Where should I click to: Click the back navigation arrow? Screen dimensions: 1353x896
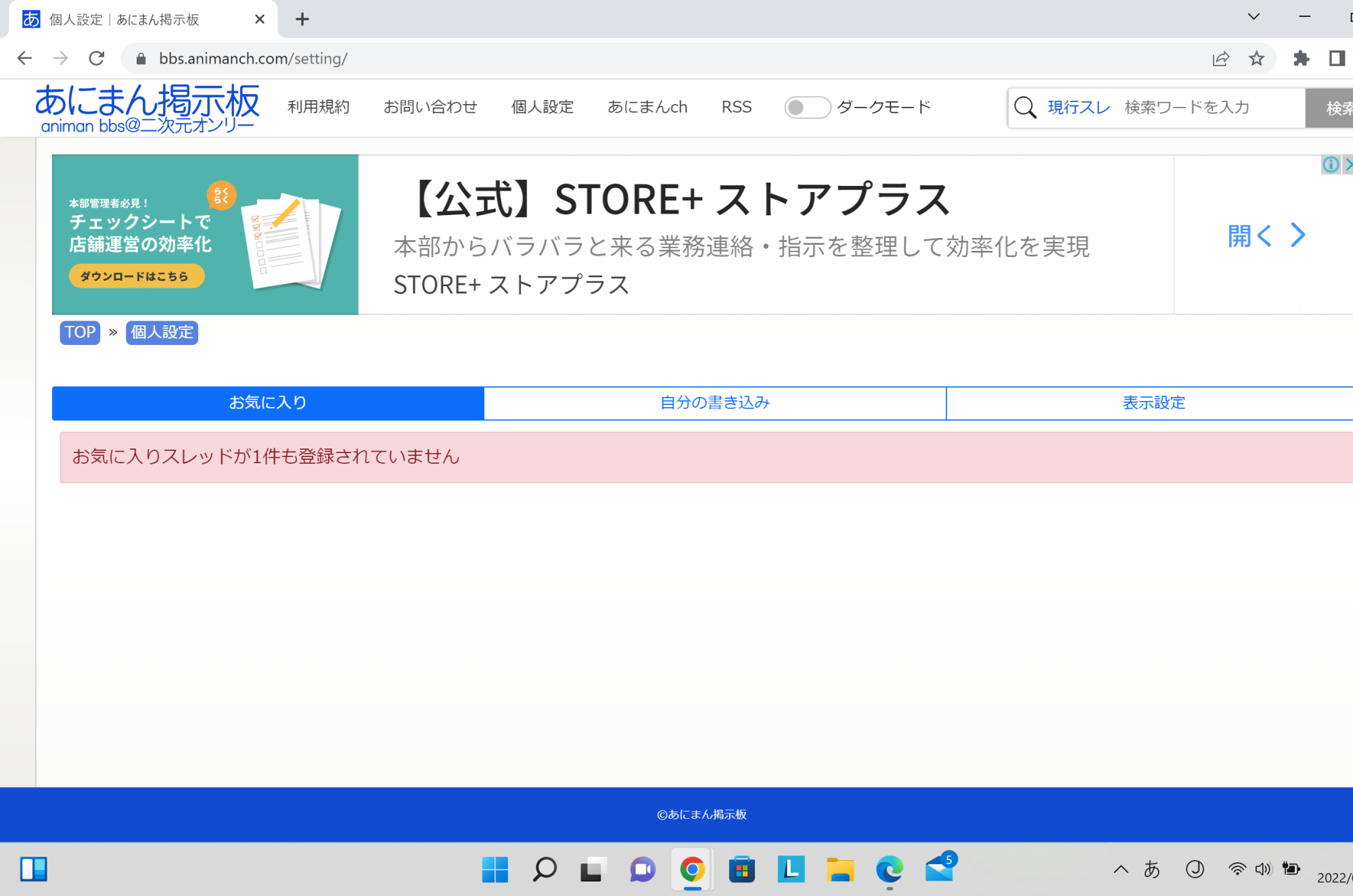tap(24, 58)
